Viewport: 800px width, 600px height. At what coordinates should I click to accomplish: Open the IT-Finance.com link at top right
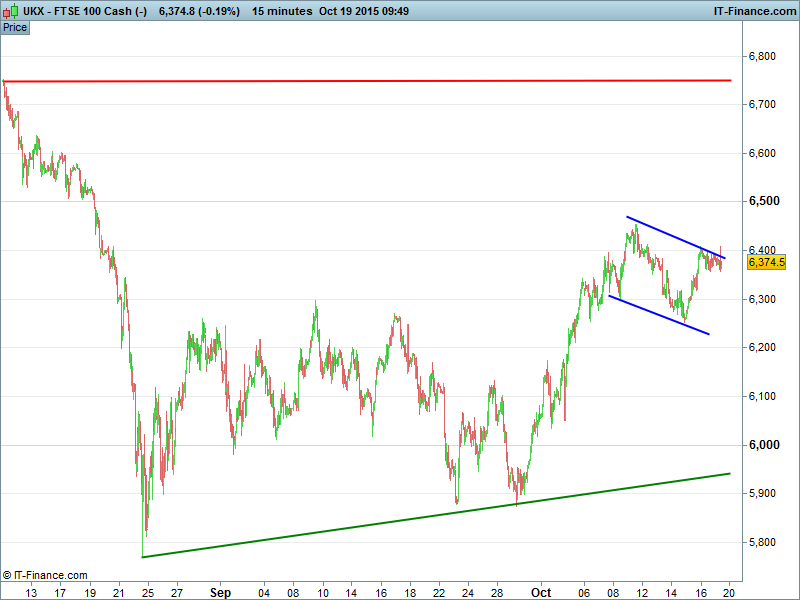click(753, 10)
